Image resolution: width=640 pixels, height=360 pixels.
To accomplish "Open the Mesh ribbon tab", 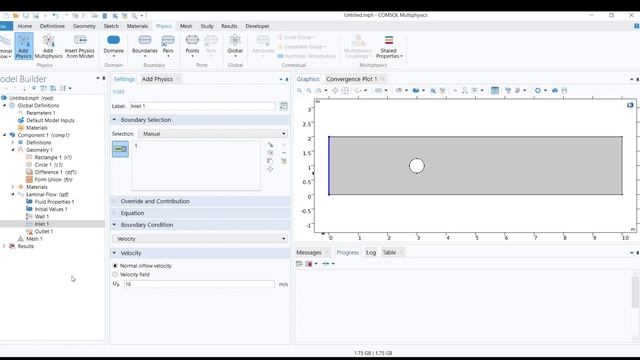I will pos(186,26).
